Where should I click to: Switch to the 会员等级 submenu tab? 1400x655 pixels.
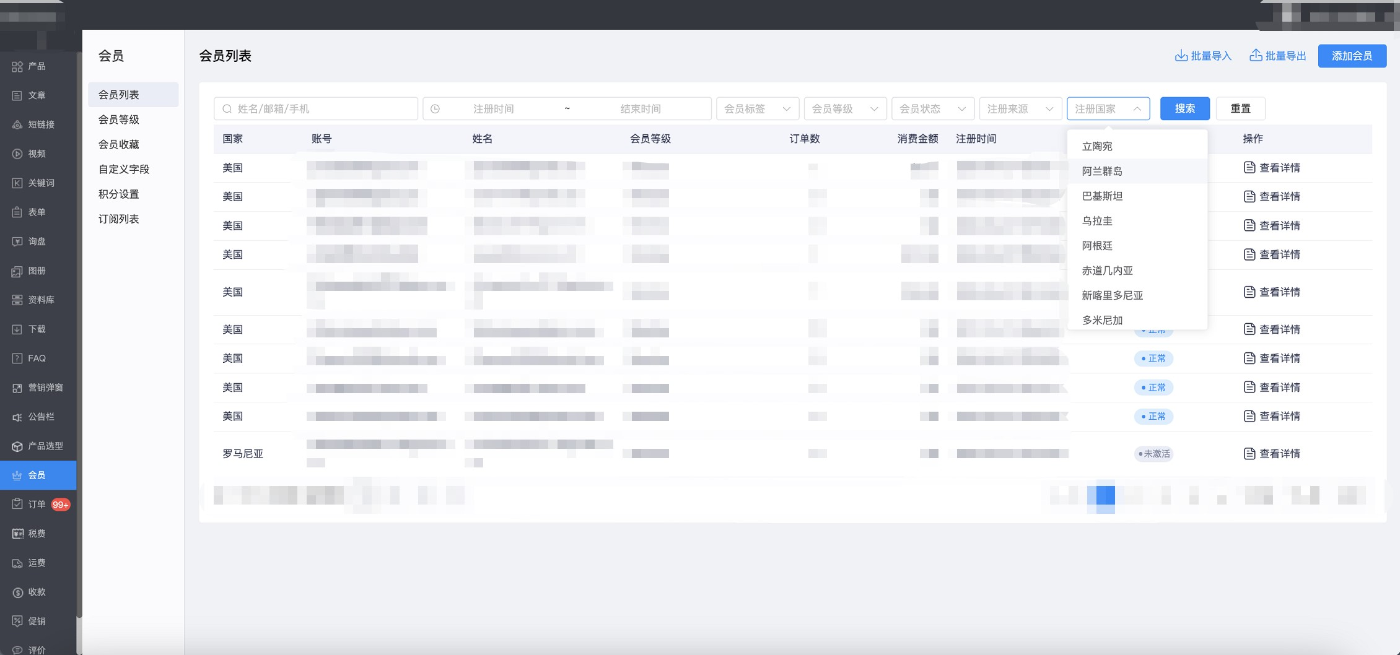pos(118,119)
